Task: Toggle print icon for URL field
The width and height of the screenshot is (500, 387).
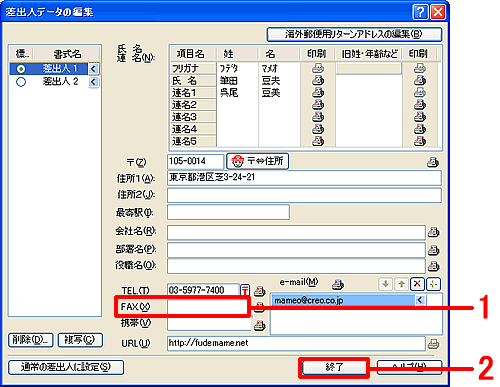Action: click(x=433, y=343)
